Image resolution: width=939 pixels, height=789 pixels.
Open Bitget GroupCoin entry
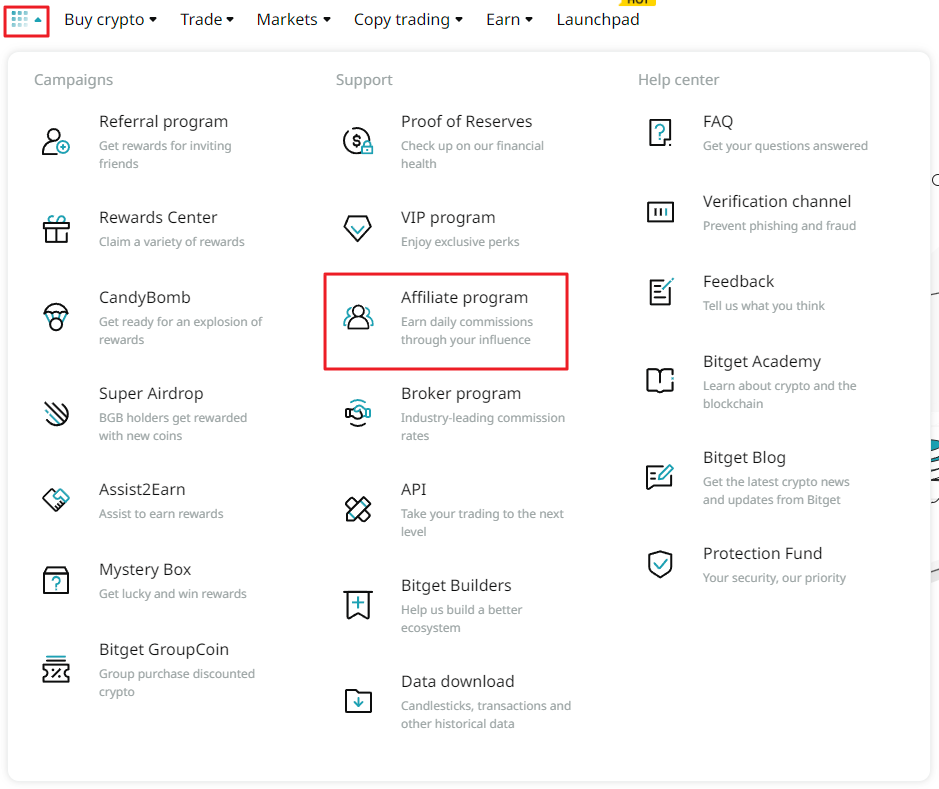(163, 650)
